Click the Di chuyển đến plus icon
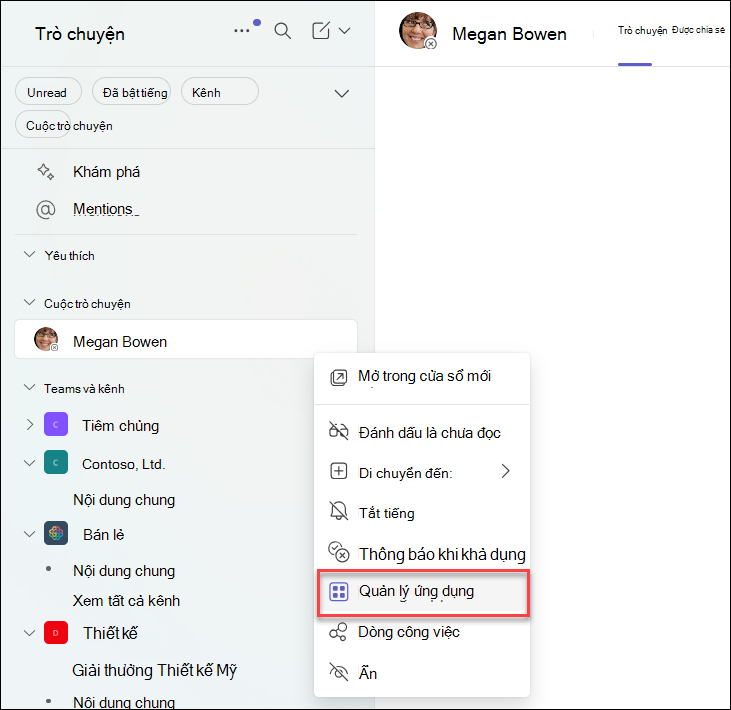 pyautogui.click(x=339, y=471)
